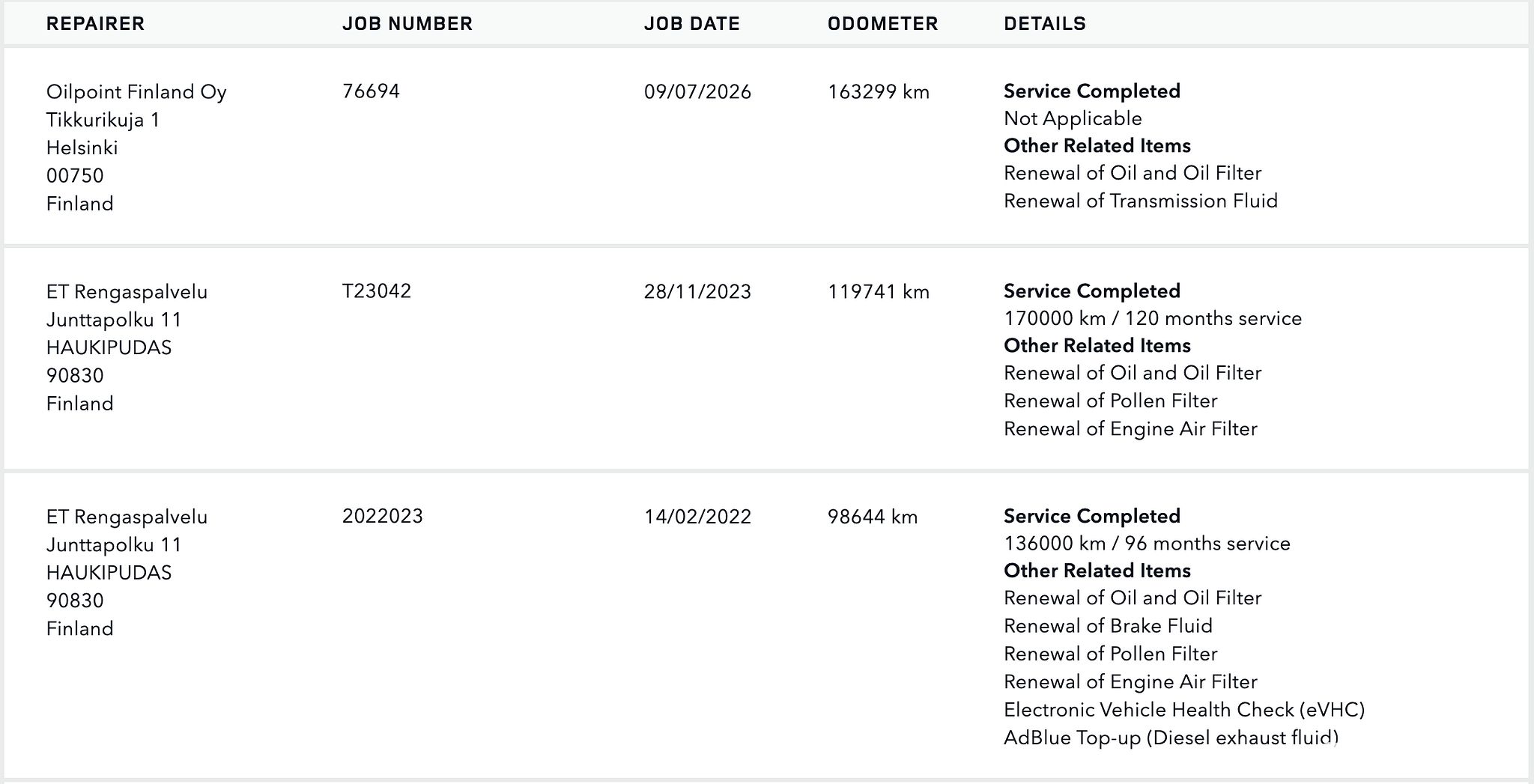The image size is (1534, 784).
Task: Click Electronic Vehicle Health Check (eVHC) entry
Action: click(1184, 710)
